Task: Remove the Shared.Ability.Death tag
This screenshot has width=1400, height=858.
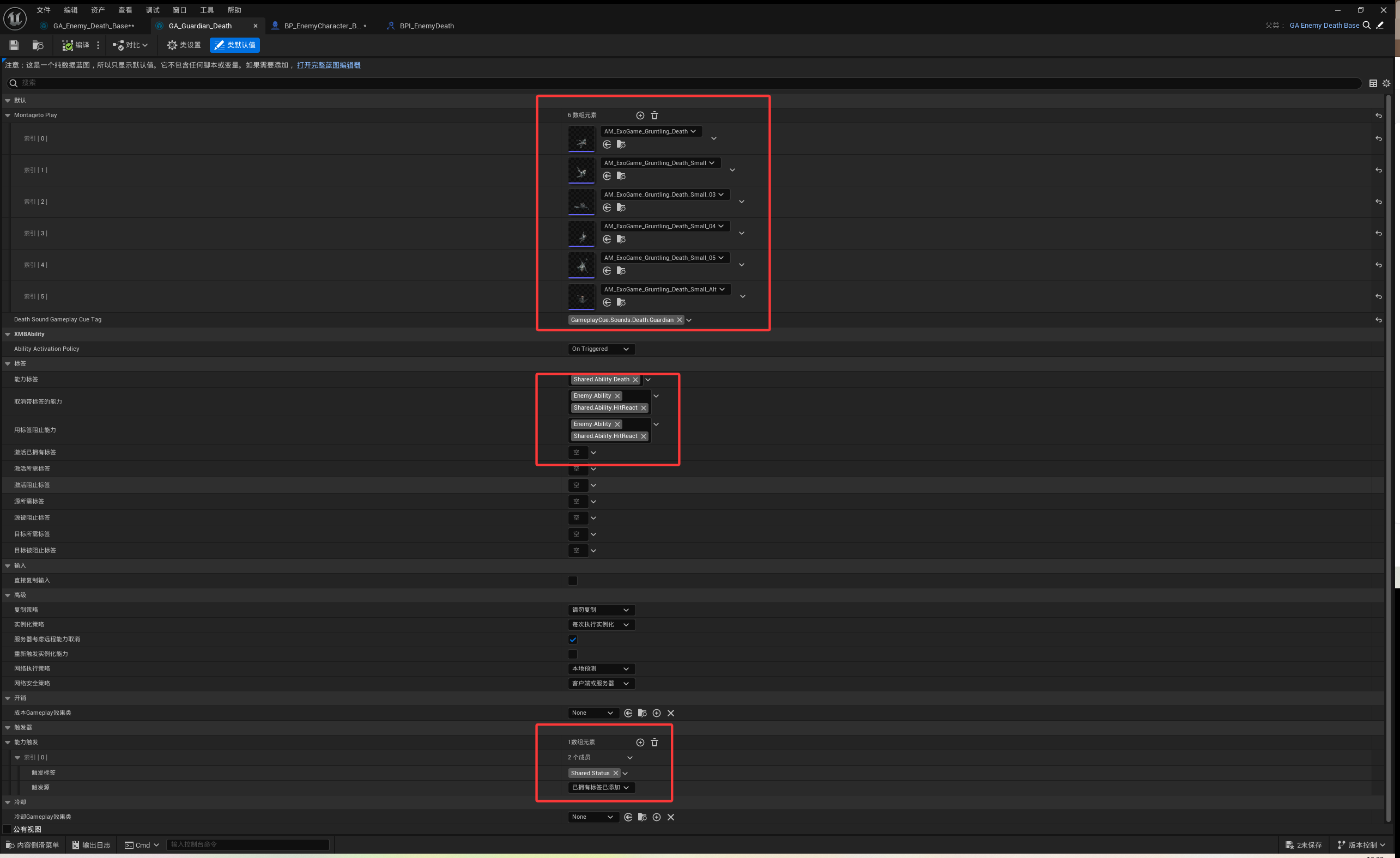Action: pyautogui.click(x=635, y=379)
